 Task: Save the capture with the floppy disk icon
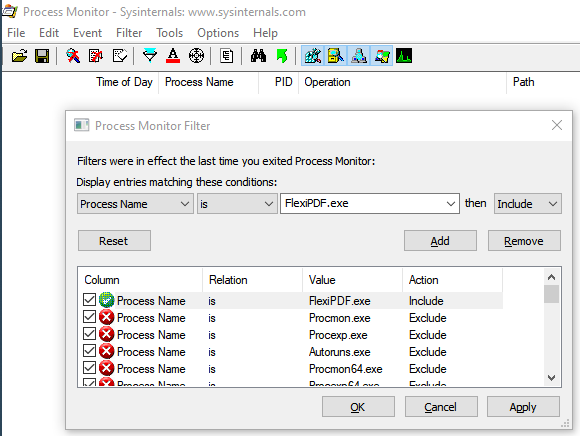[42, 56]
